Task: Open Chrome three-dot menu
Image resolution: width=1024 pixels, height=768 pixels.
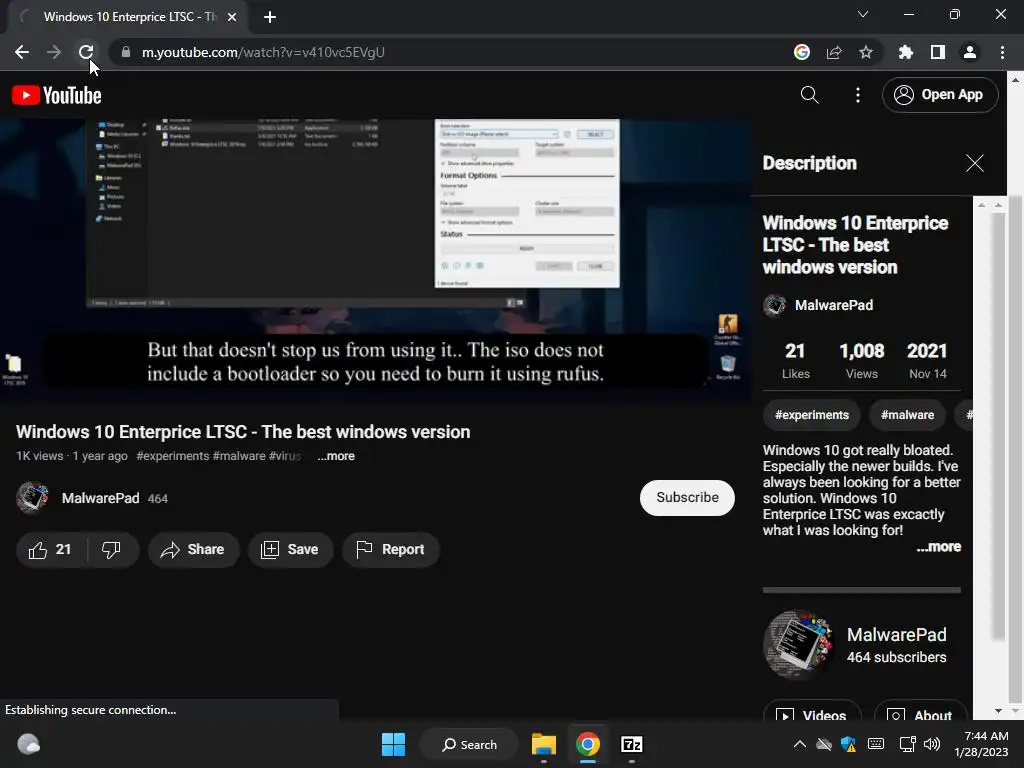Action: [x=1002, y=52]
